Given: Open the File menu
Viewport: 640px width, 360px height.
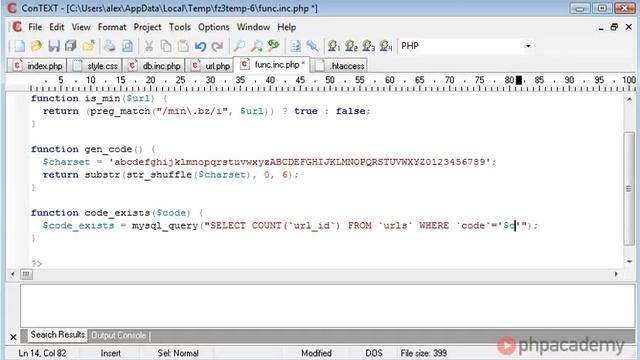Looking at the screenshot, I should [x=35, y=27].
